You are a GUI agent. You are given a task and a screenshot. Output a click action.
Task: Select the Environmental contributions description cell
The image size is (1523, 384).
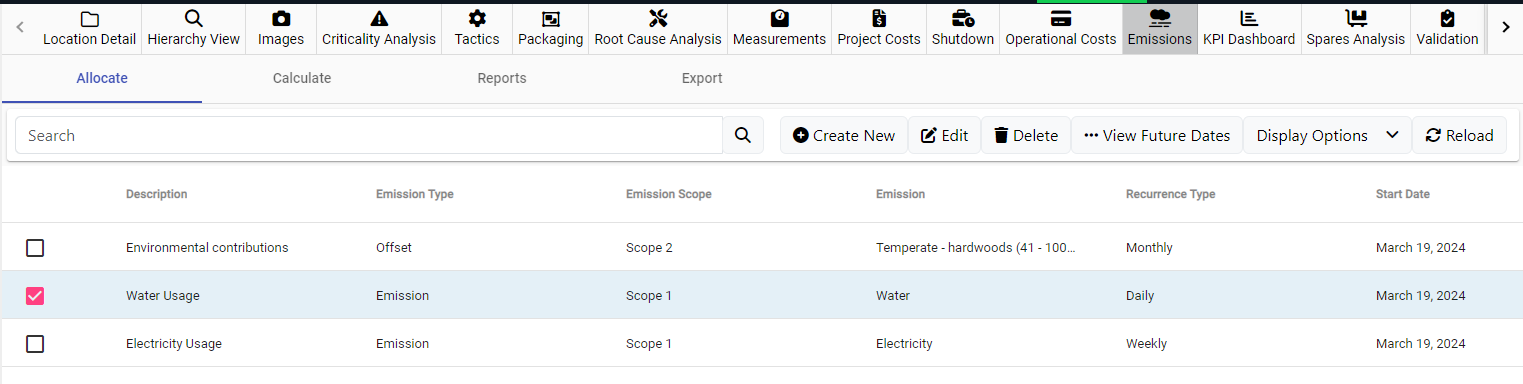tap(207, 248)
